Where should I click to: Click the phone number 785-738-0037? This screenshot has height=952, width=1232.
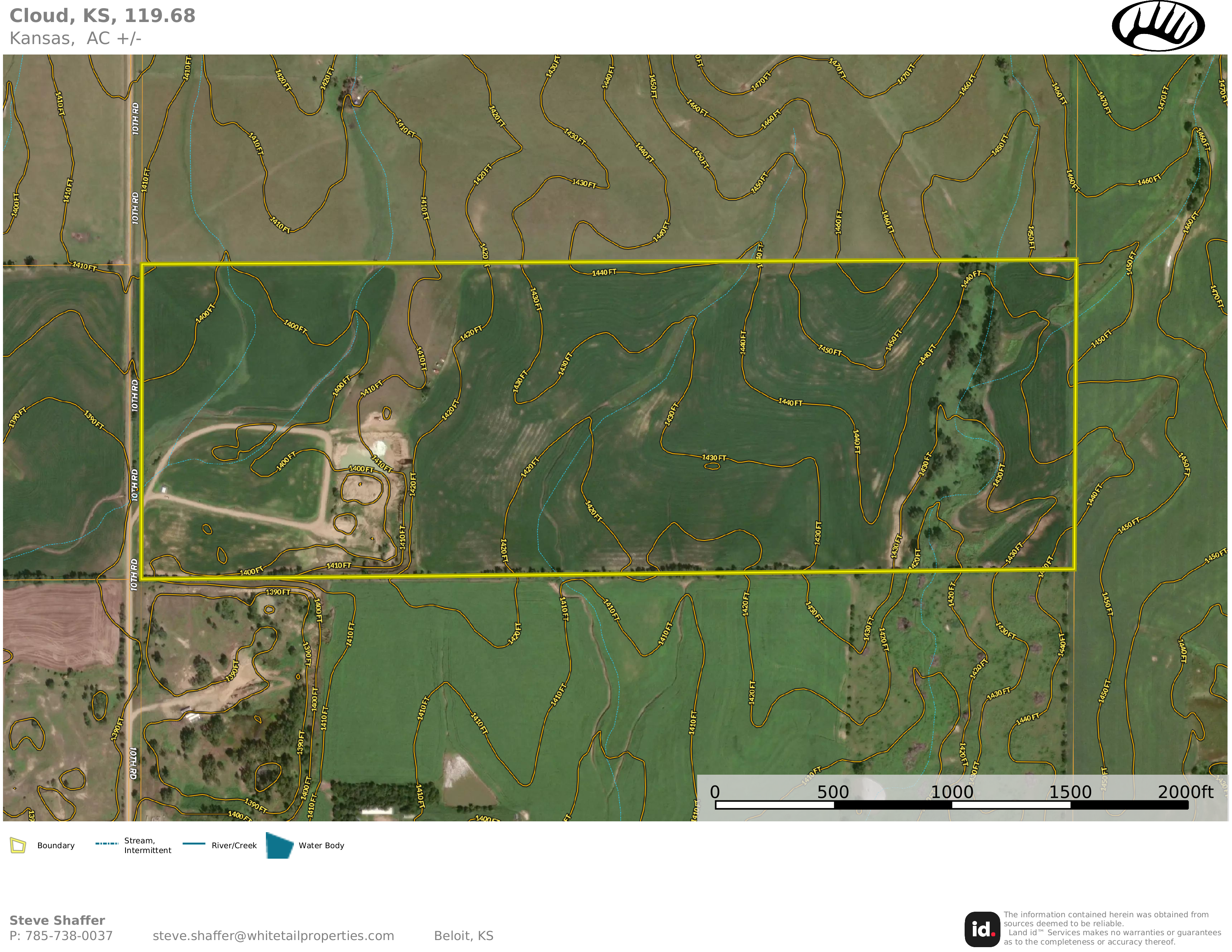click(69, 936)
